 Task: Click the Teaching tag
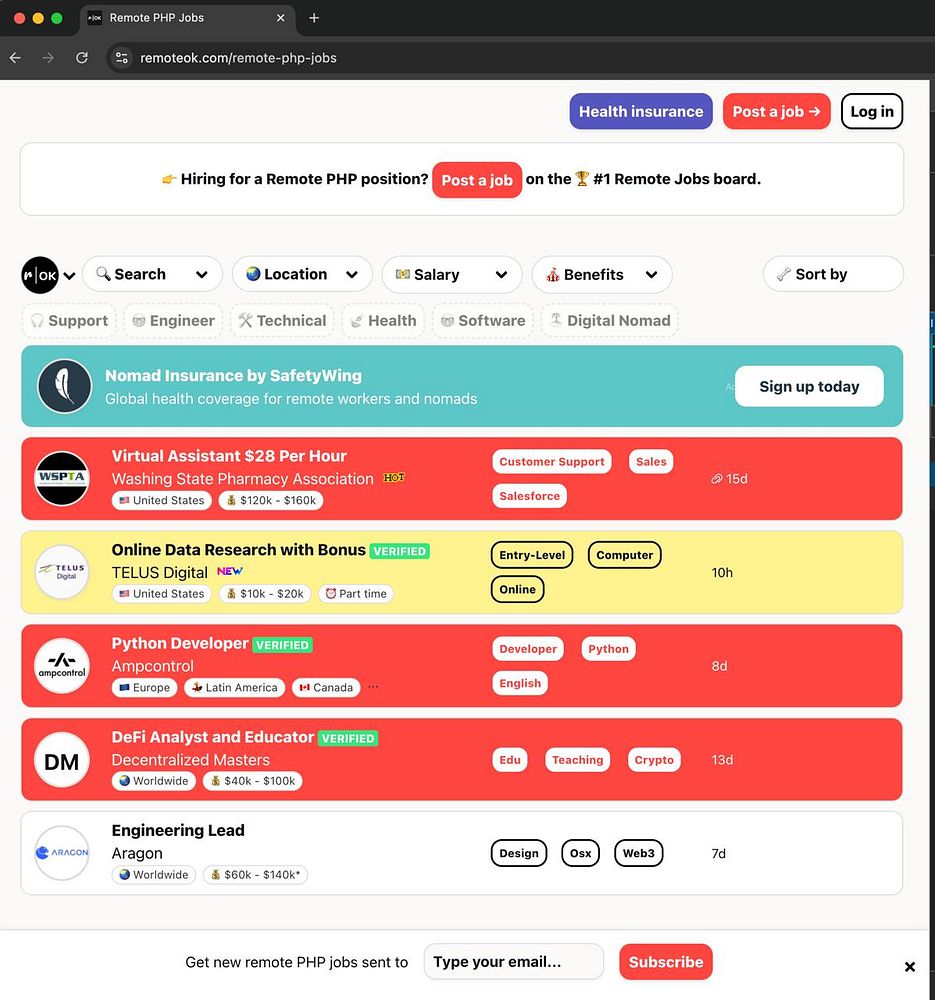point(577,760)
